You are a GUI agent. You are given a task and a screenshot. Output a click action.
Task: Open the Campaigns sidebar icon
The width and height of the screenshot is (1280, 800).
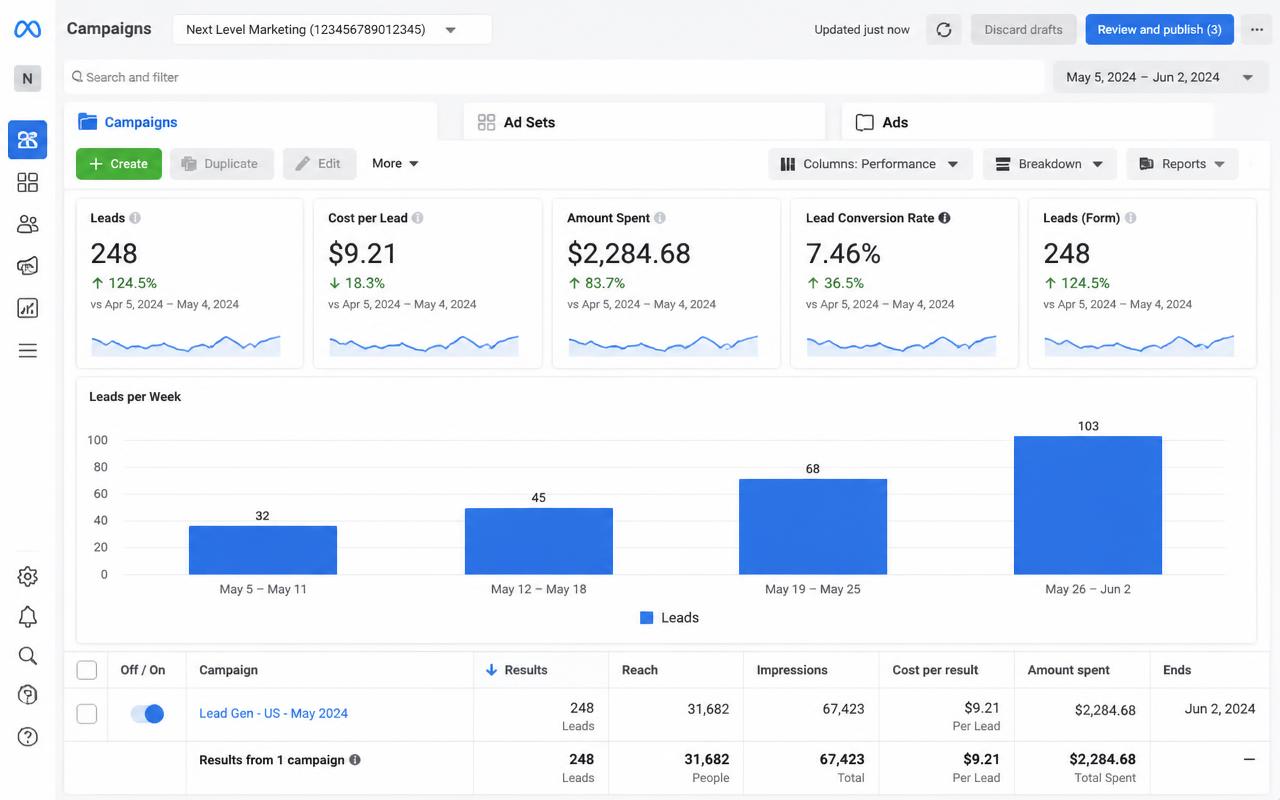click(27, 140)
